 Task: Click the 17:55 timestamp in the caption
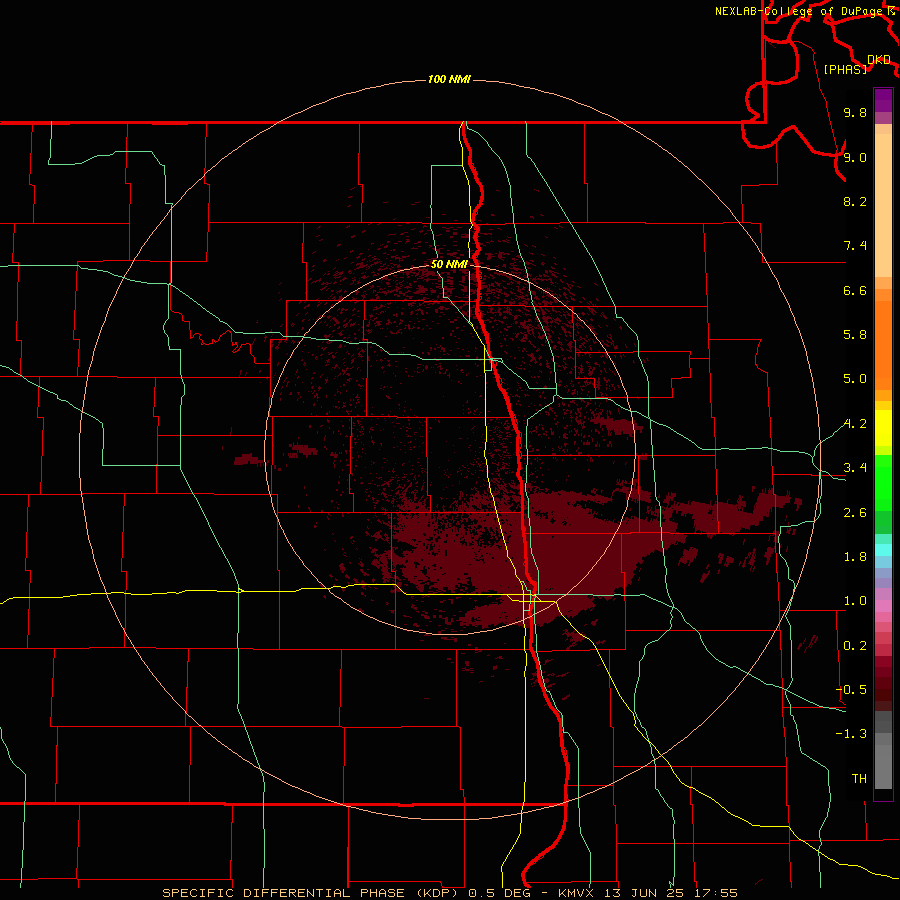(715, 893)
